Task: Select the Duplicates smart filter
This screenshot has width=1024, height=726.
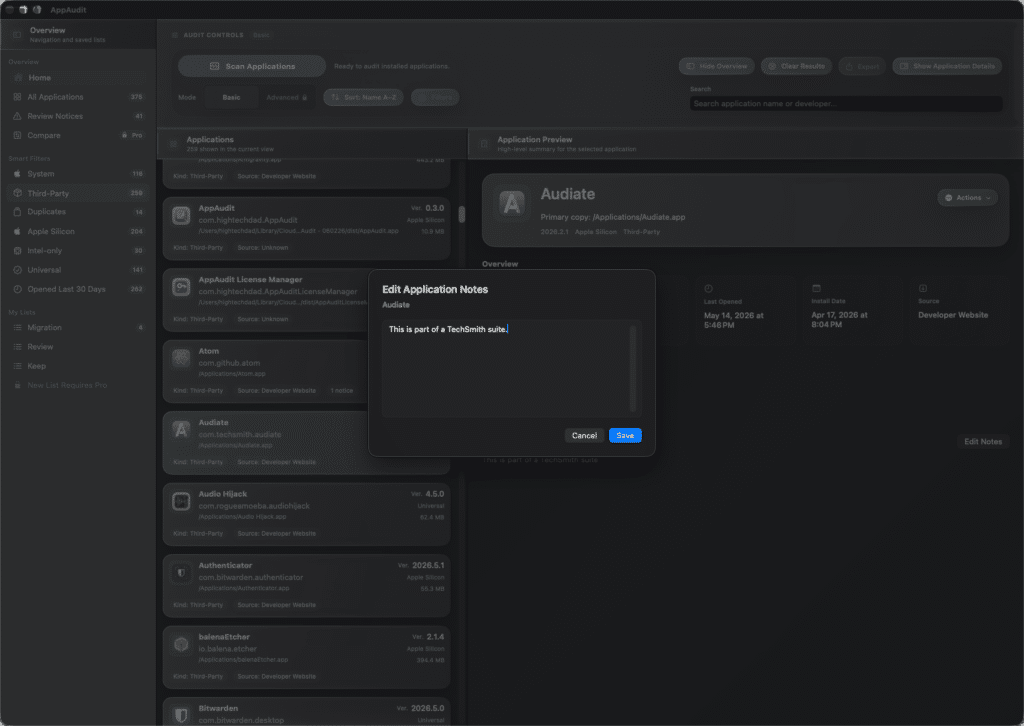Action: [x=78, y=212]
